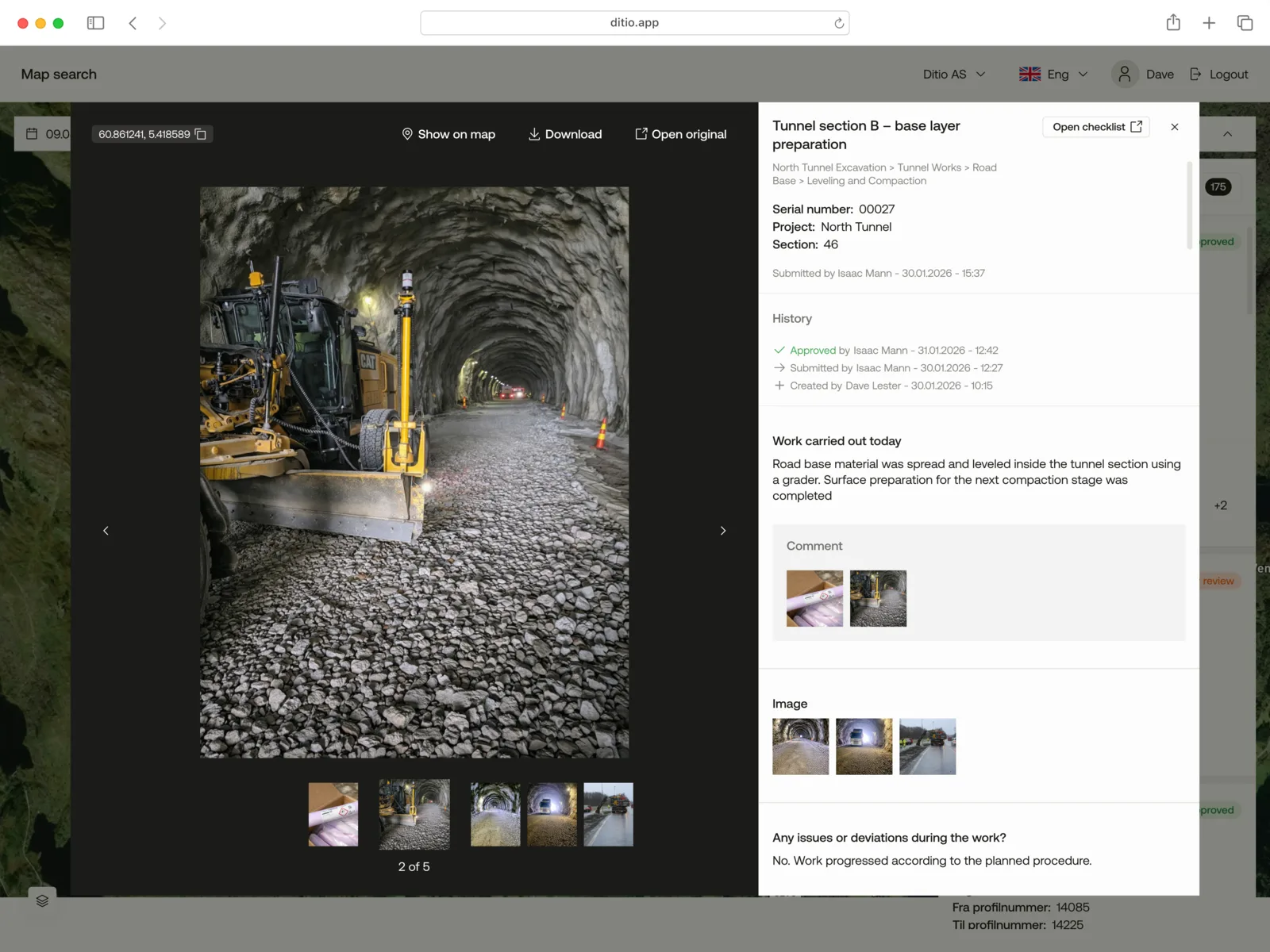Image resolution: width=1270 pixels, height=952 pixels.
Task: Collapse the panel using the upward chevron
Action: tap(1227, 133)
